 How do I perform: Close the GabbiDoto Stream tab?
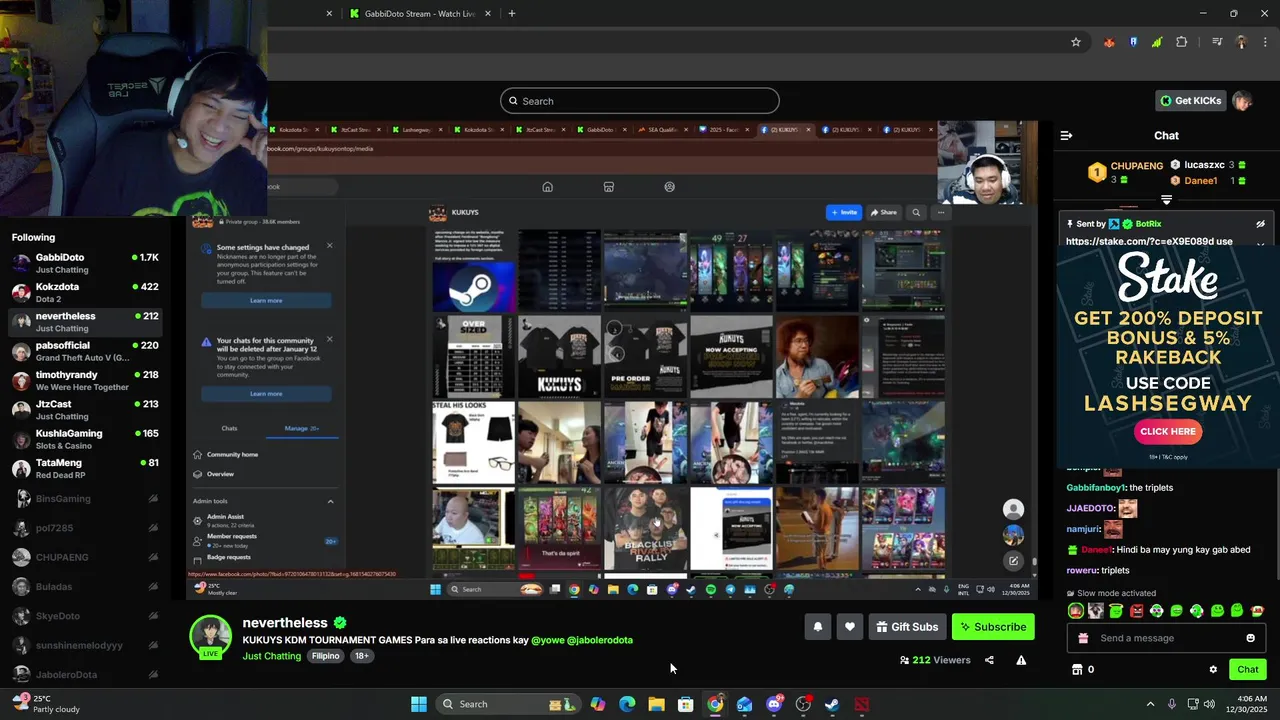(x=488, y=14)
